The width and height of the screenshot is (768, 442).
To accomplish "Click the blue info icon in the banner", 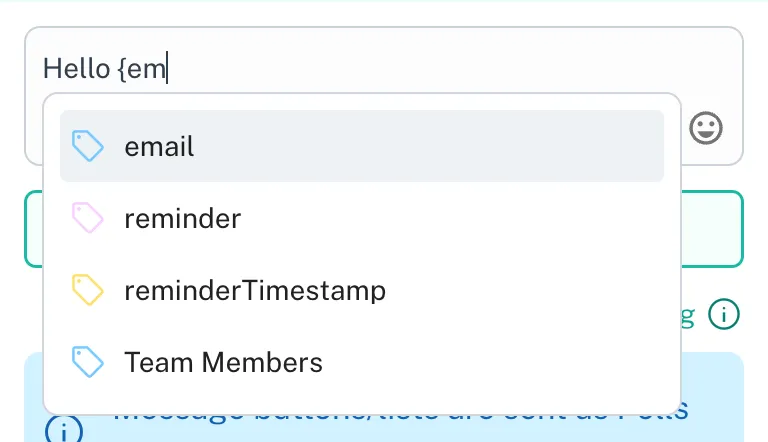I will [60, 432].
